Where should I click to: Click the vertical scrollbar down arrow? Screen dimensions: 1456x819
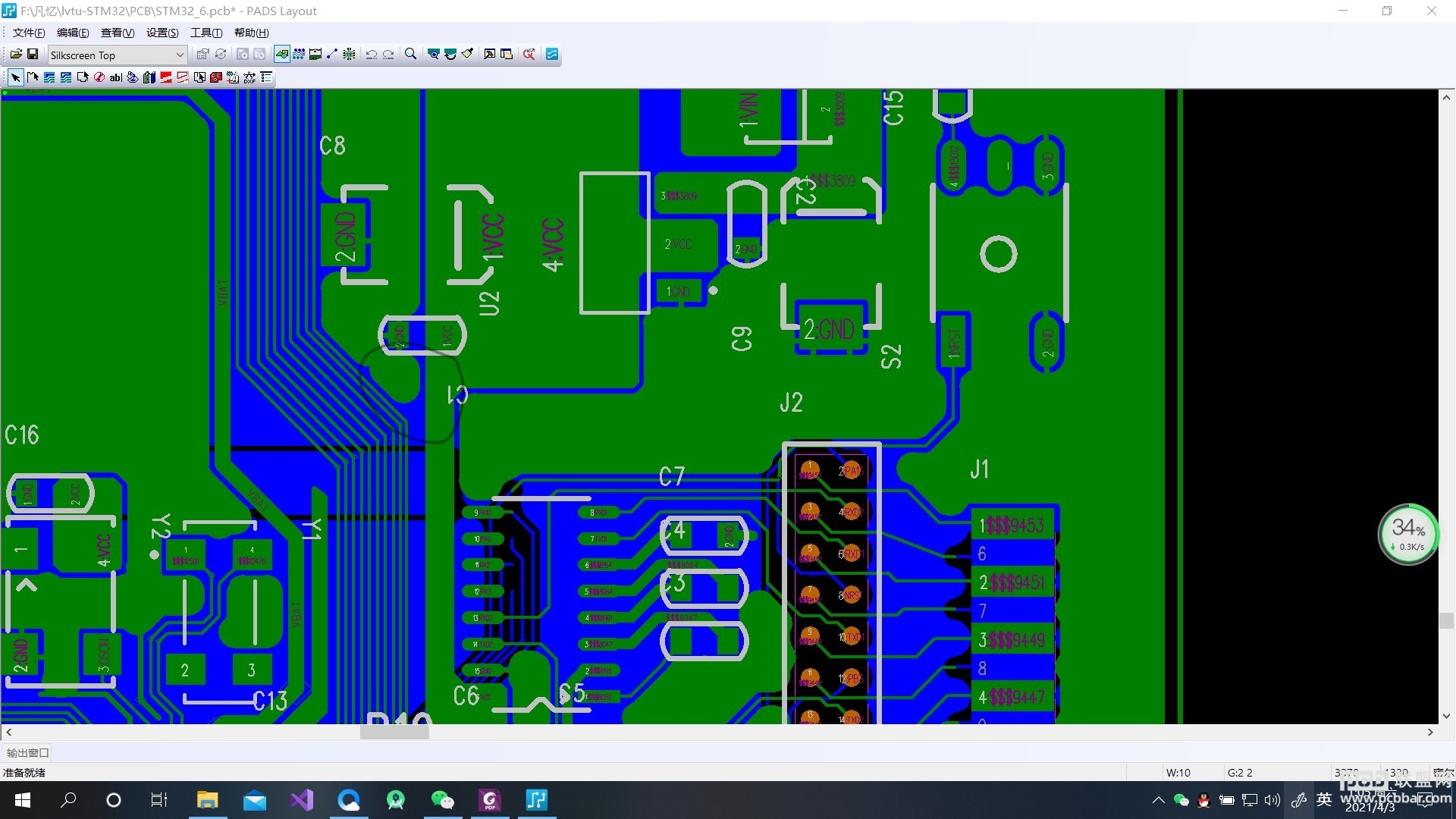point(1446,716)
